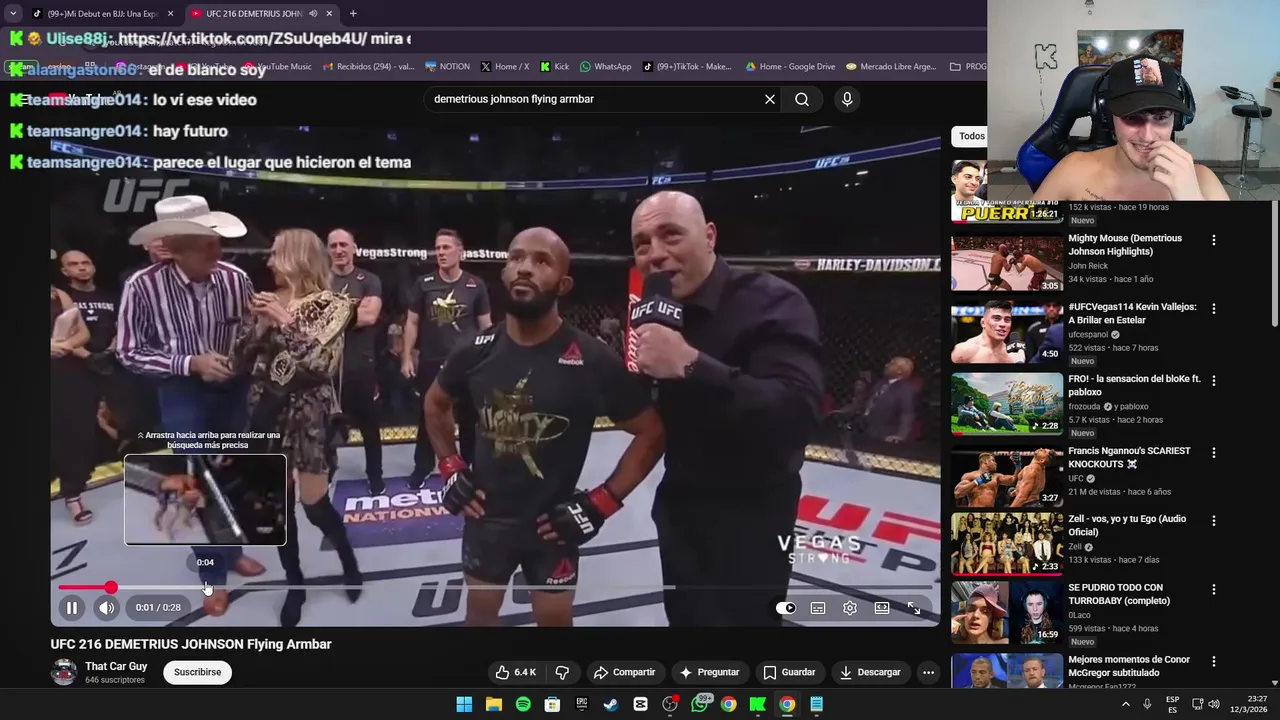Pause the video playback
This screenshot has width=1280, height=720.
pos(72,607)
